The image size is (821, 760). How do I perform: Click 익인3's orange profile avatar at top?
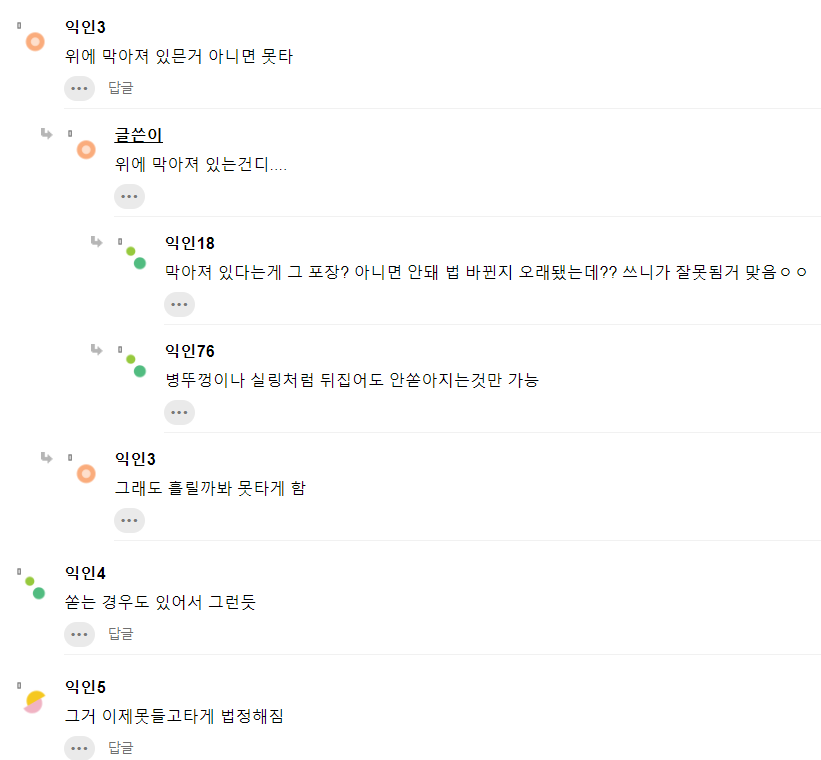[x=35, y=42]
